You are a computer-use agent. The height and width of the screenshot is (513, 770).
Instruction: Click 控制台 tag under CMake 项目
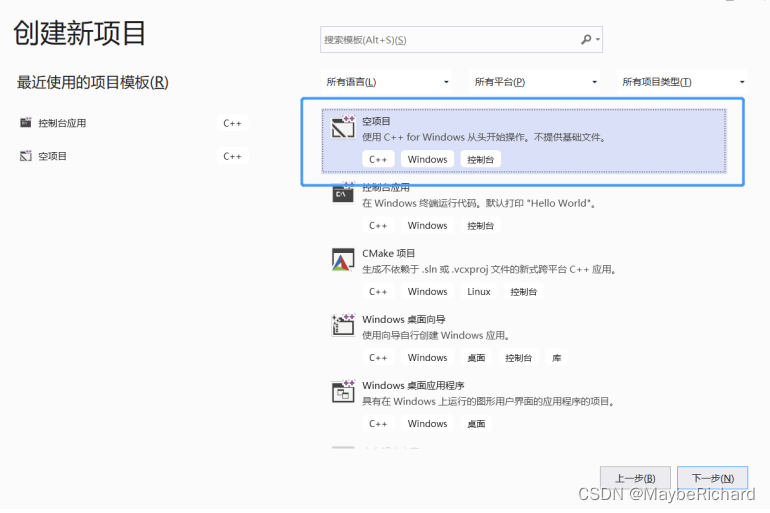[523, 292]
